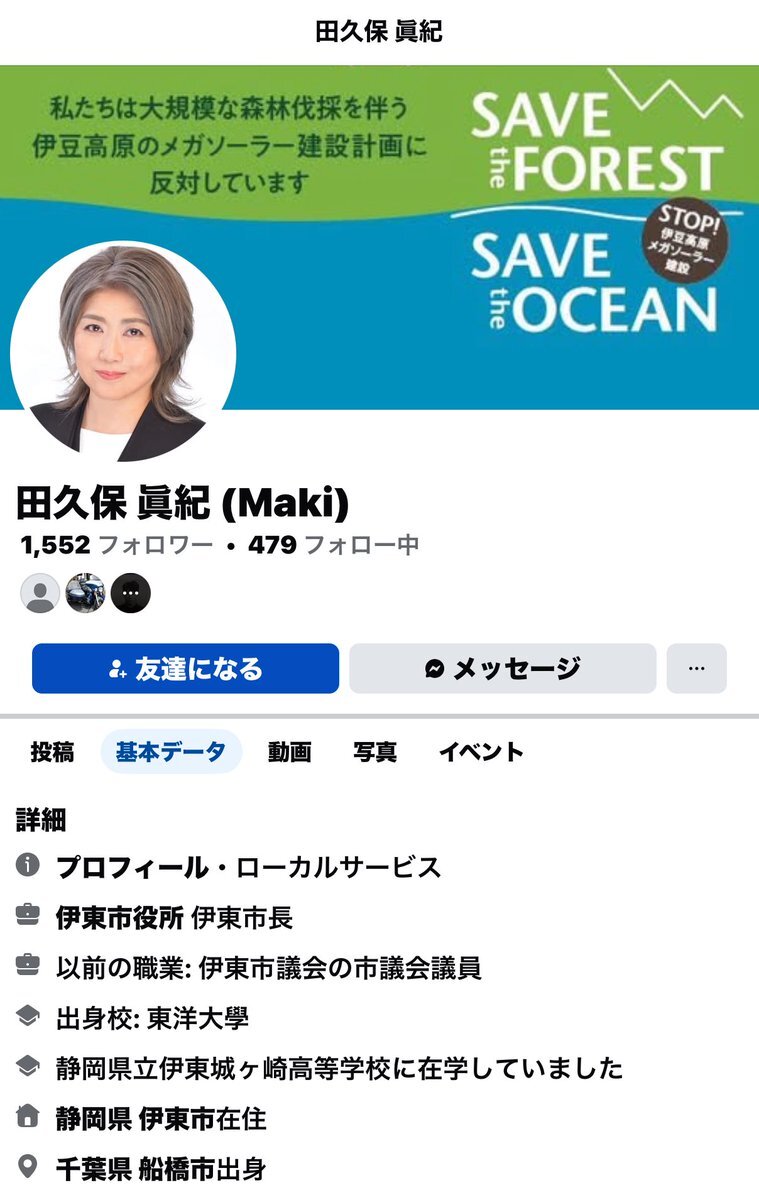Click the graduation cap icon beside 東洋大學

pos(27,1017)
